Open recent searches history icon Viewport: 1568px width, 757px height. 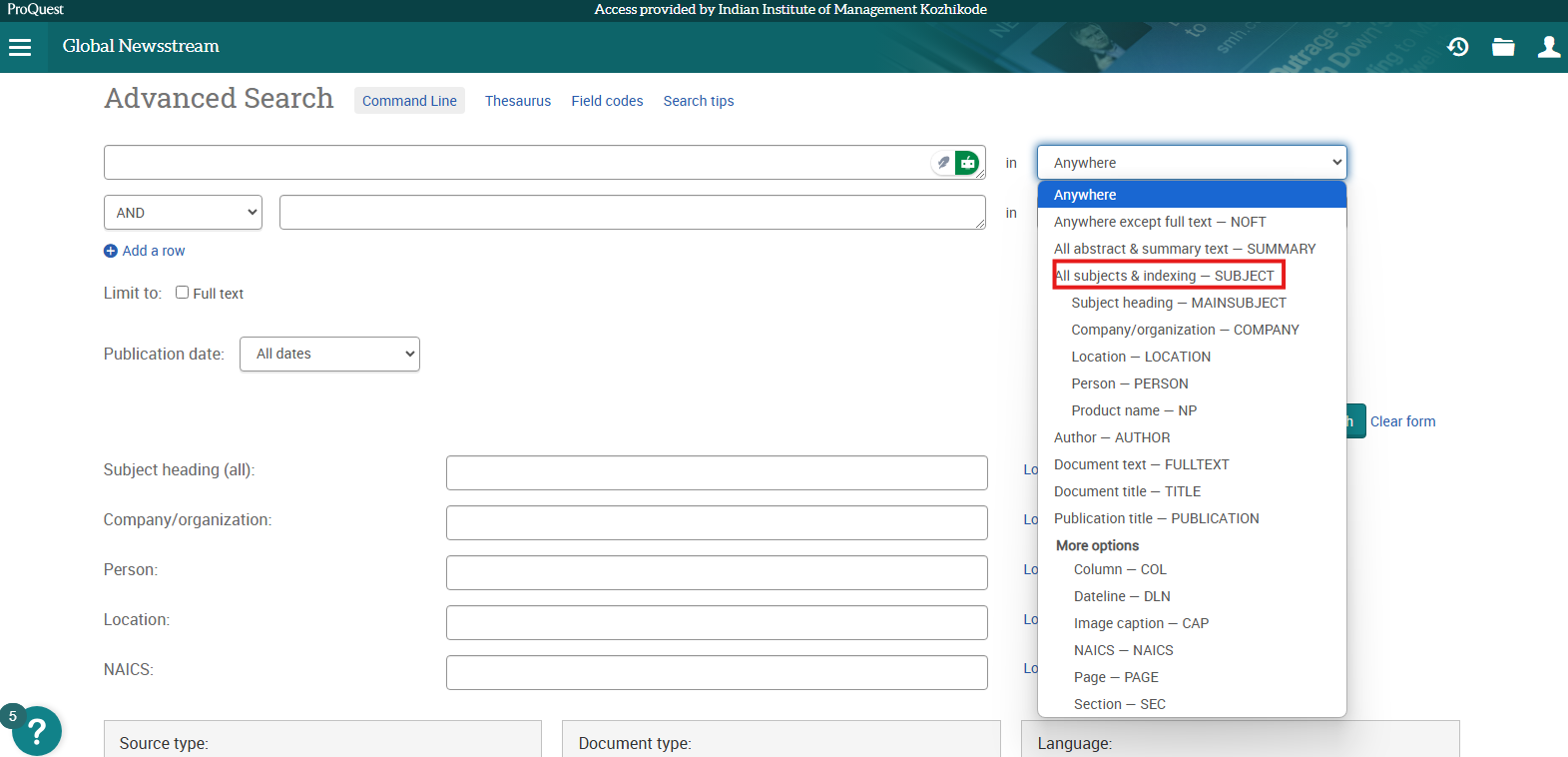pyautogui.click(x=1457, y=47)
